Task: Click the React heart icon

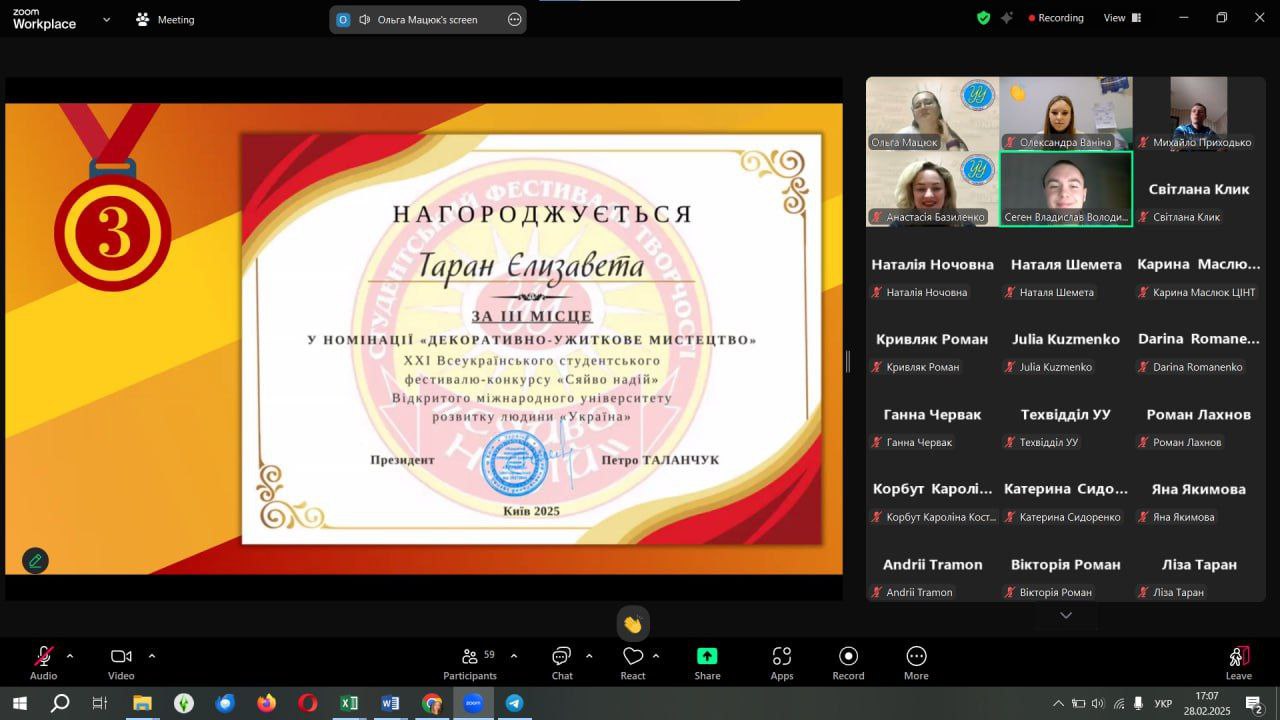Action: click(x=633, y=657)
